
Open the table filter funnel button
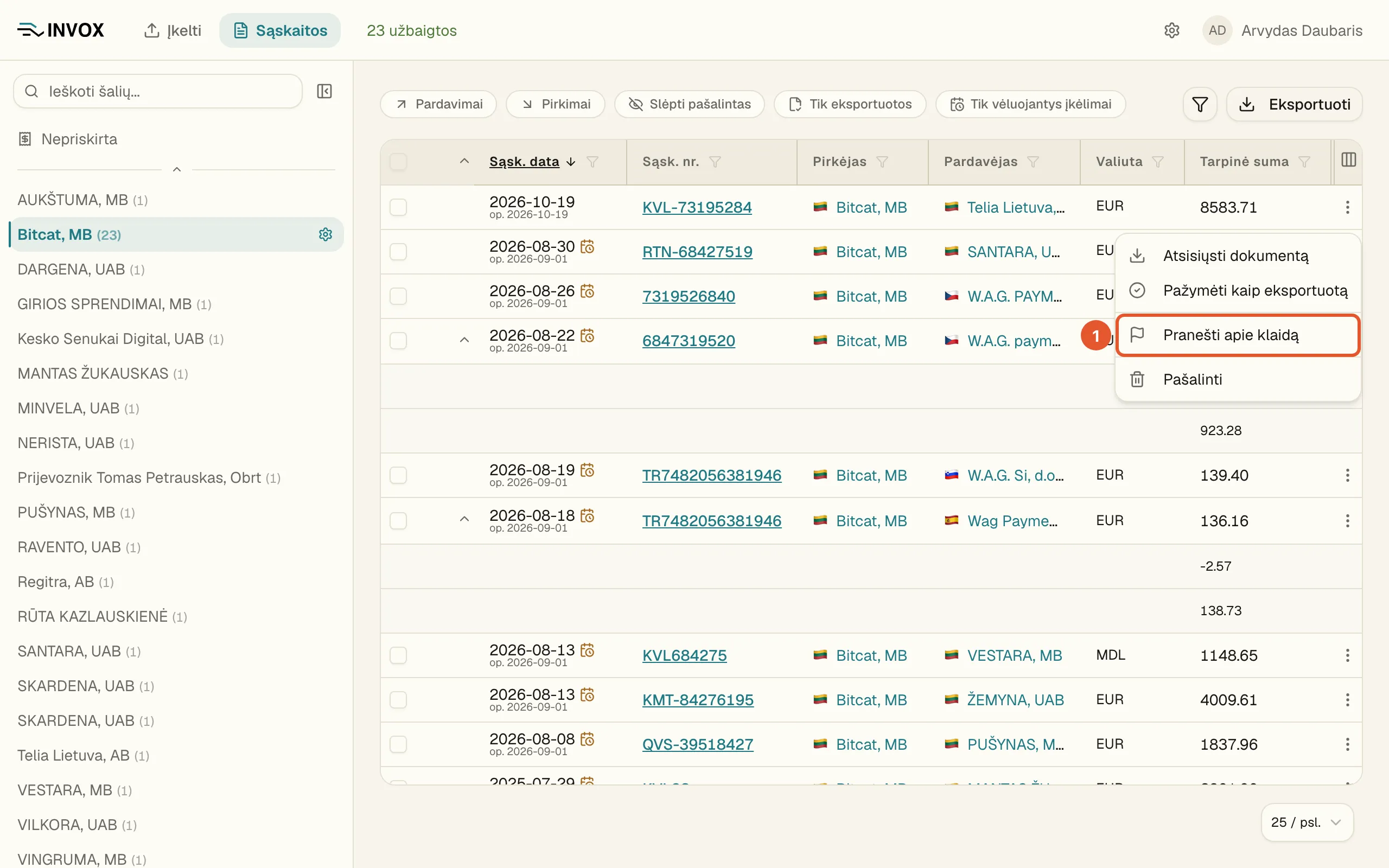1200,105
